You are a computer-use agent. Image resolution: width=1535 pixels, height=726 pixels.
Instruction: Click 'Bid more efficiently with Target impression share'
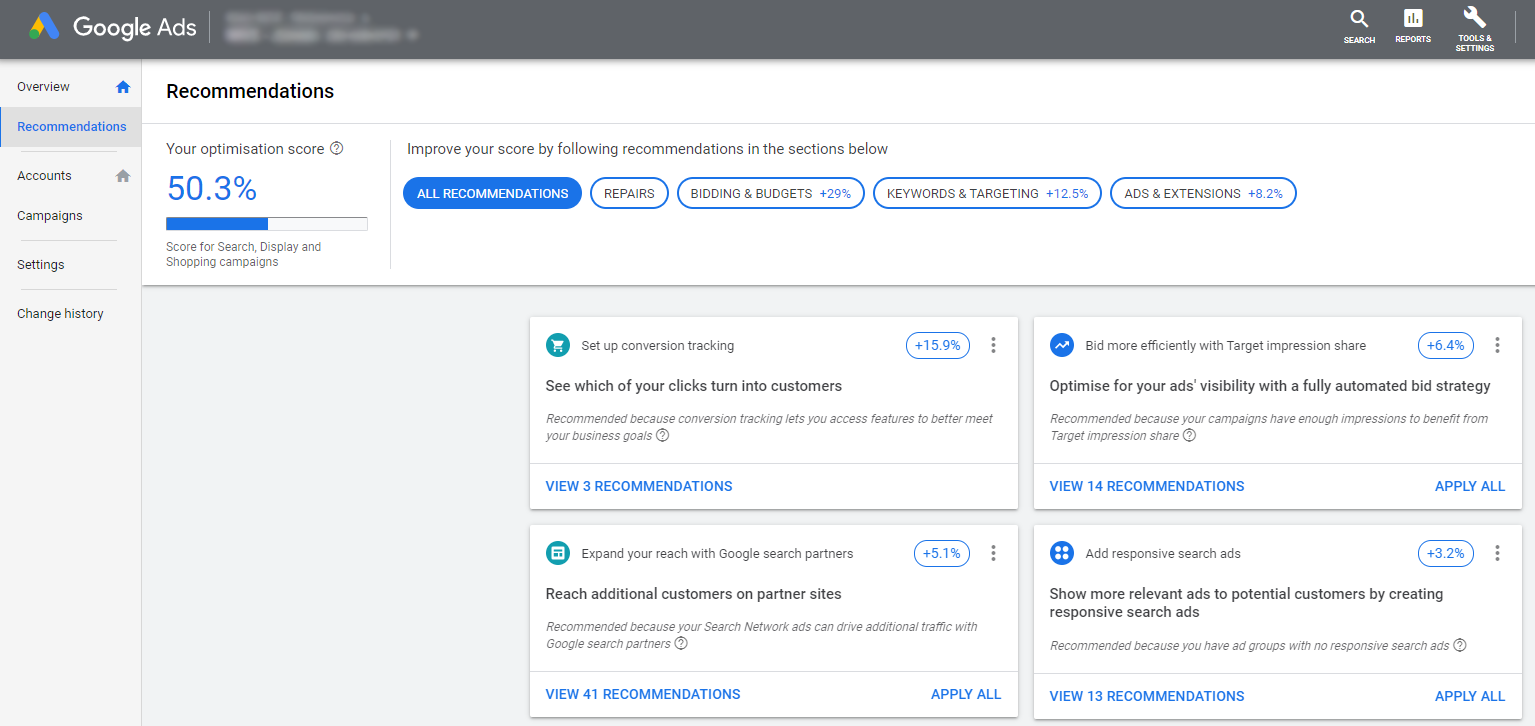coord(1226,346)
